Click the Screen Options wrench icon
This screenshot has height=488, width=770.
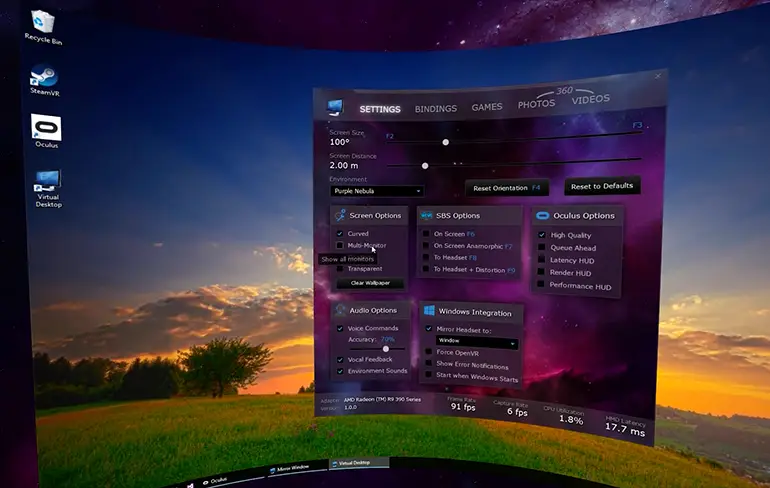pyautogui.click(x=340, y=215)
